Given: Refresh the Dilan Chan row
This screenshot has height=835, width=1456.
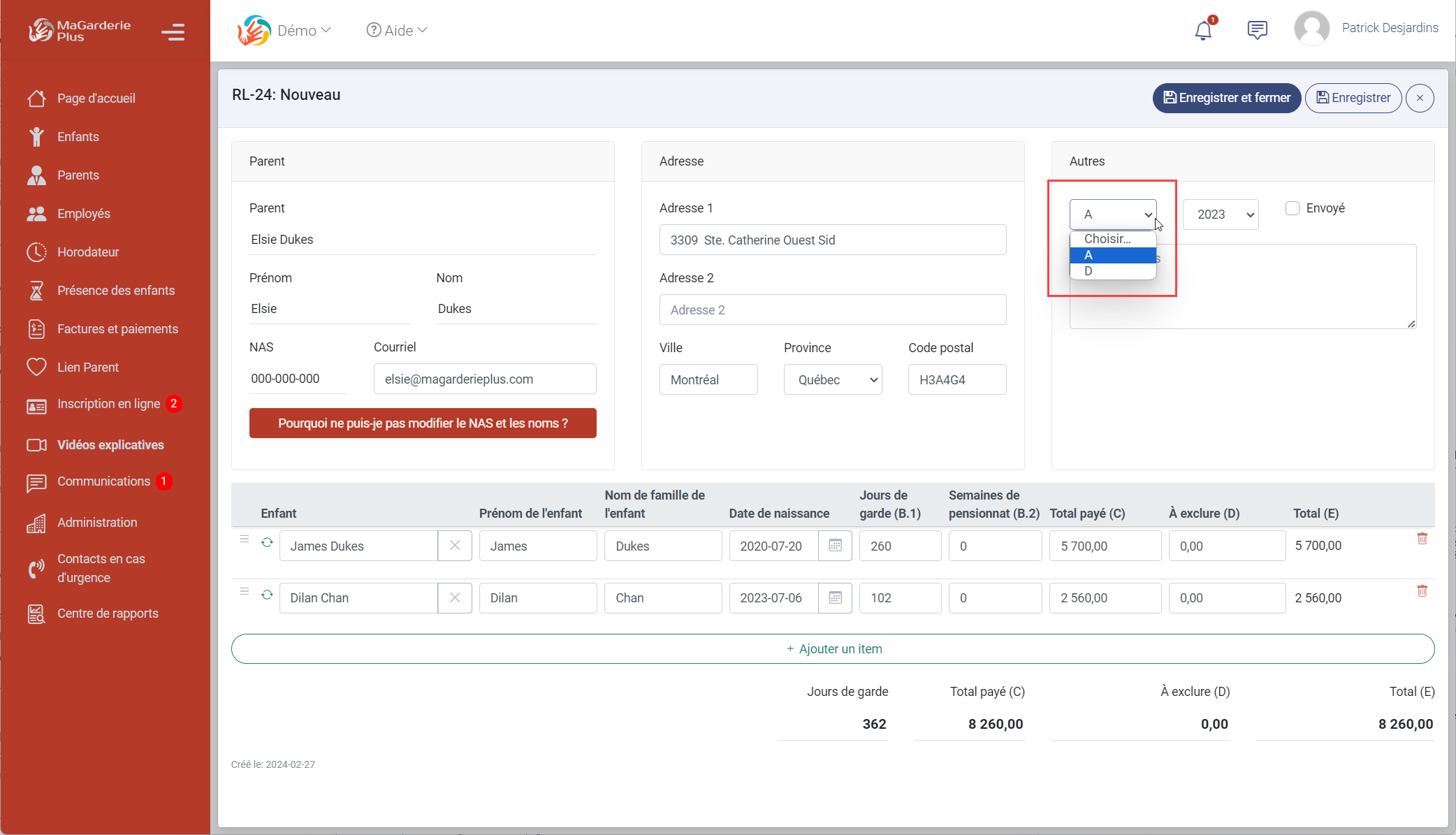Looking at the screenshot, I should (x=267, y=595).
